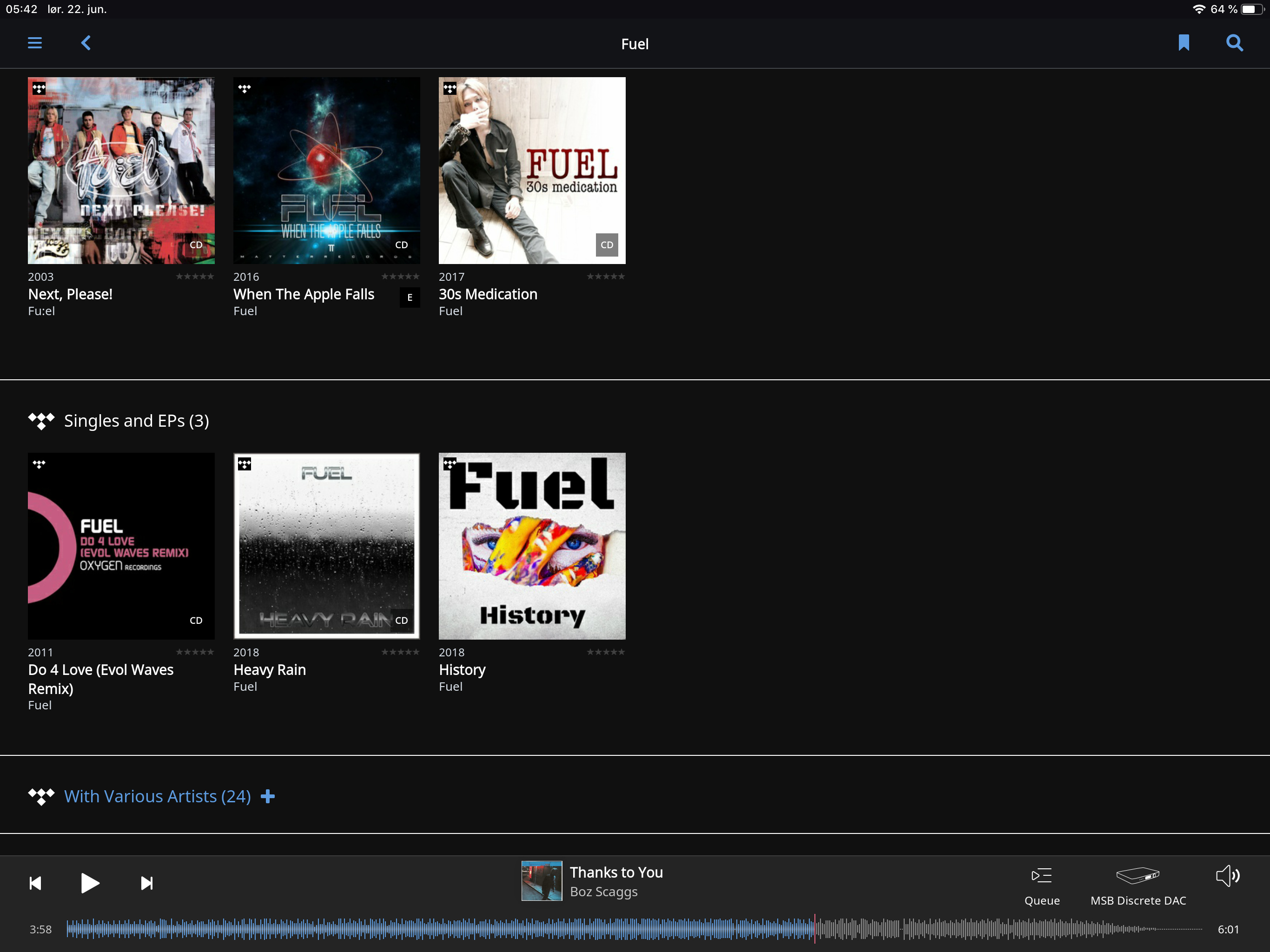Rate Do 4 Love remix stars
Screen dimensions: 1270x952
click(195, 652)
